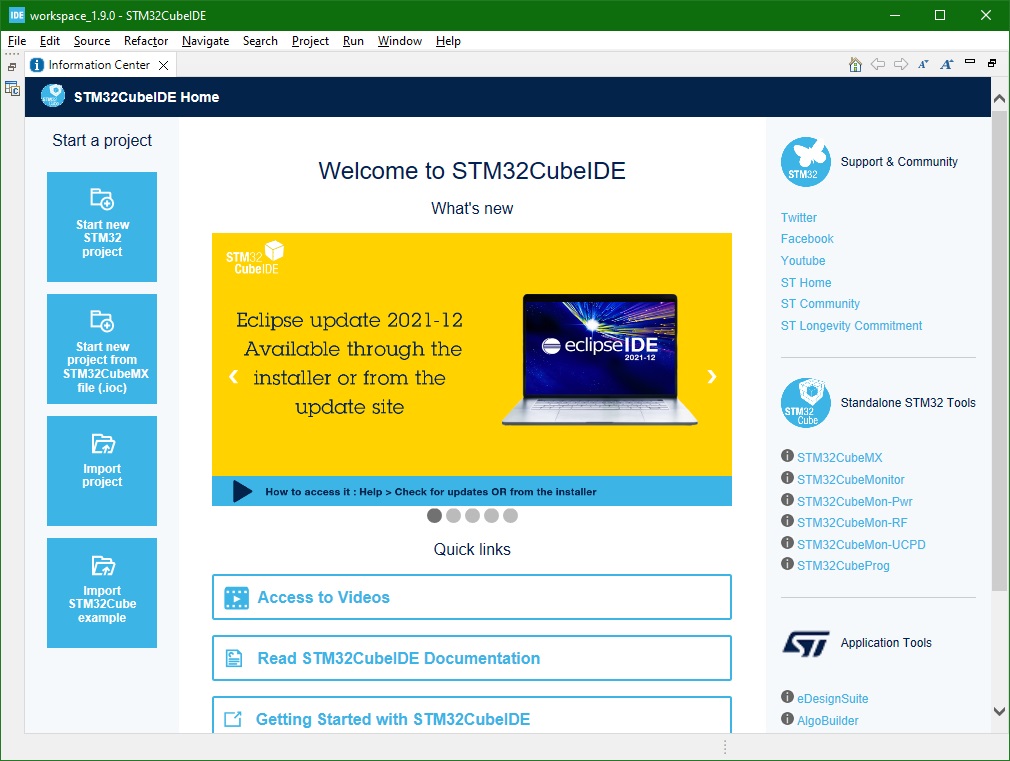Click the Import project tile

tap(102, 470)
